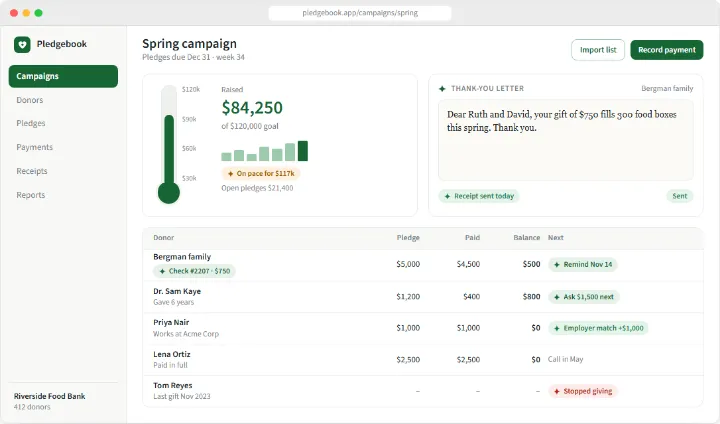Screen dimensions: 720x424
Task: Click the Record payment button
Action: pyautogui.click(x=667, y=50)
